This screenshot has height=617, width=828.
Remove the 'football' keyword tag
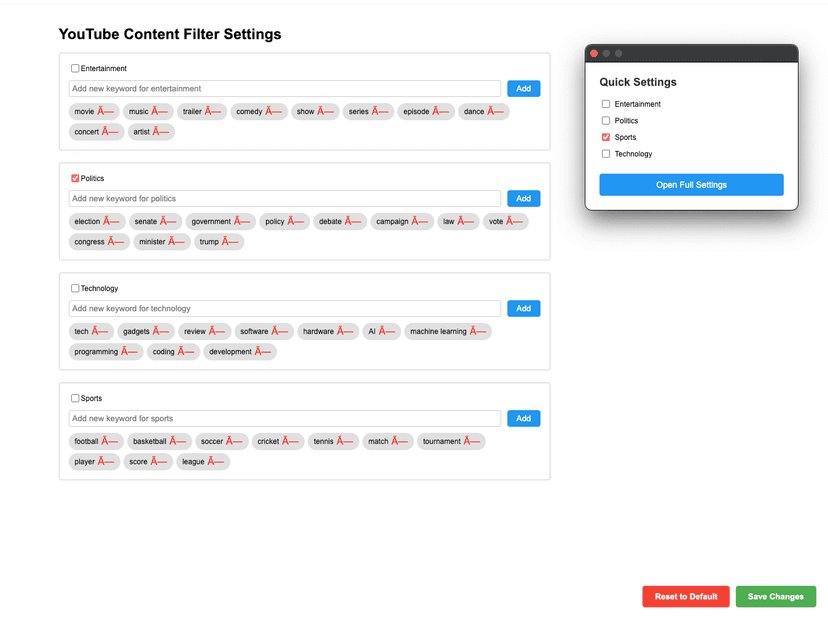[110, 442]
